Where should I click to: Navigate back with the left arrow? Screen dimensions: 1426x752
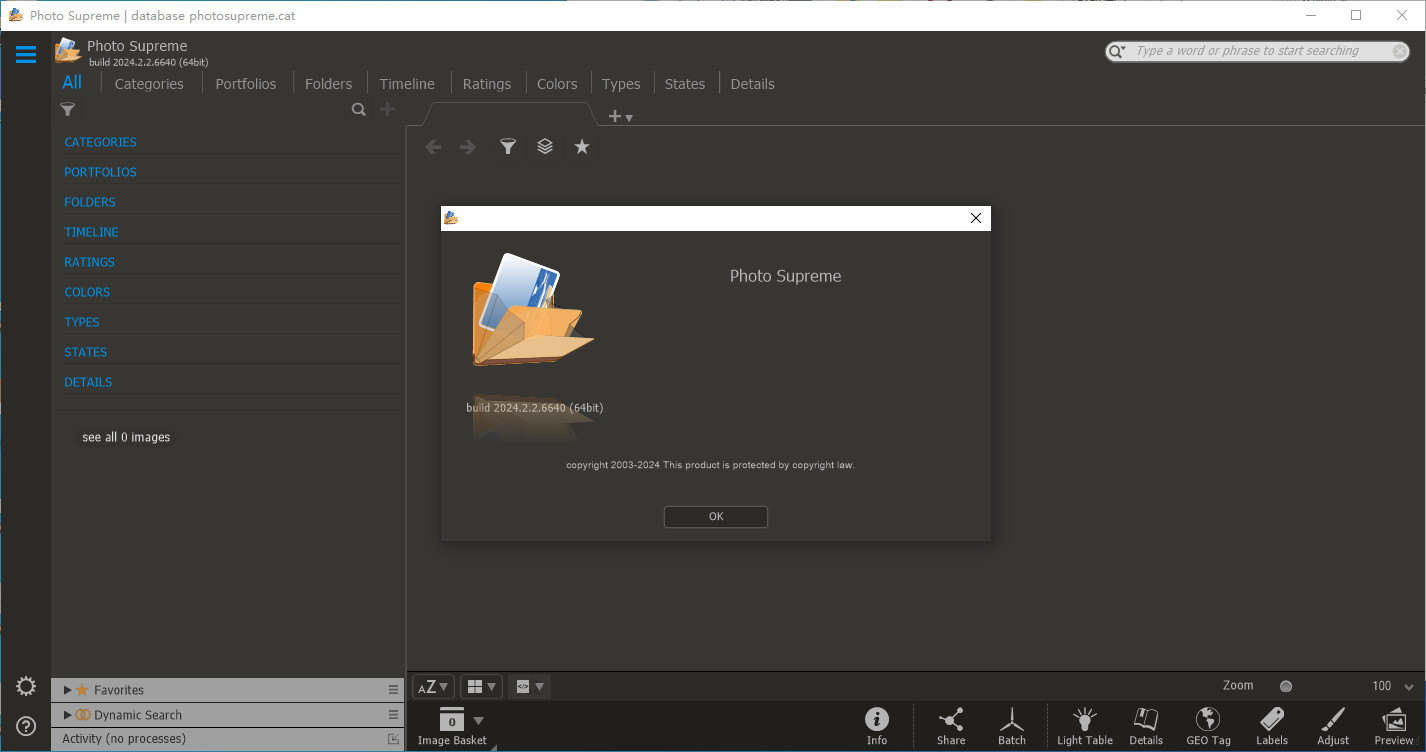pos(433,147)
